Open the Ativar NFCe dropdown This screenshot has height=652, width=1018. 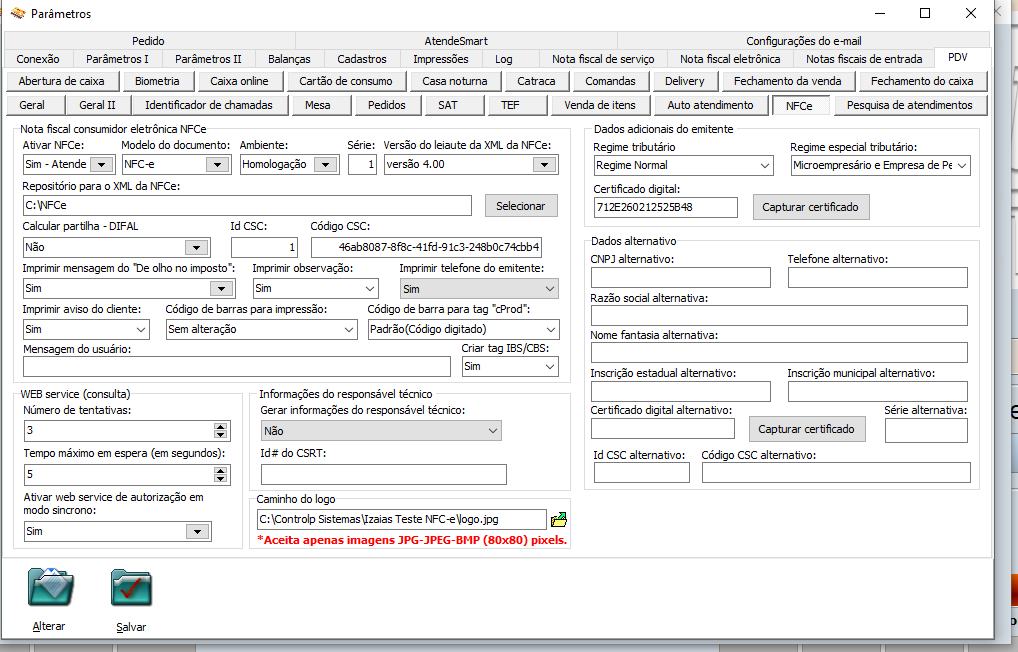tap(101, 165)
